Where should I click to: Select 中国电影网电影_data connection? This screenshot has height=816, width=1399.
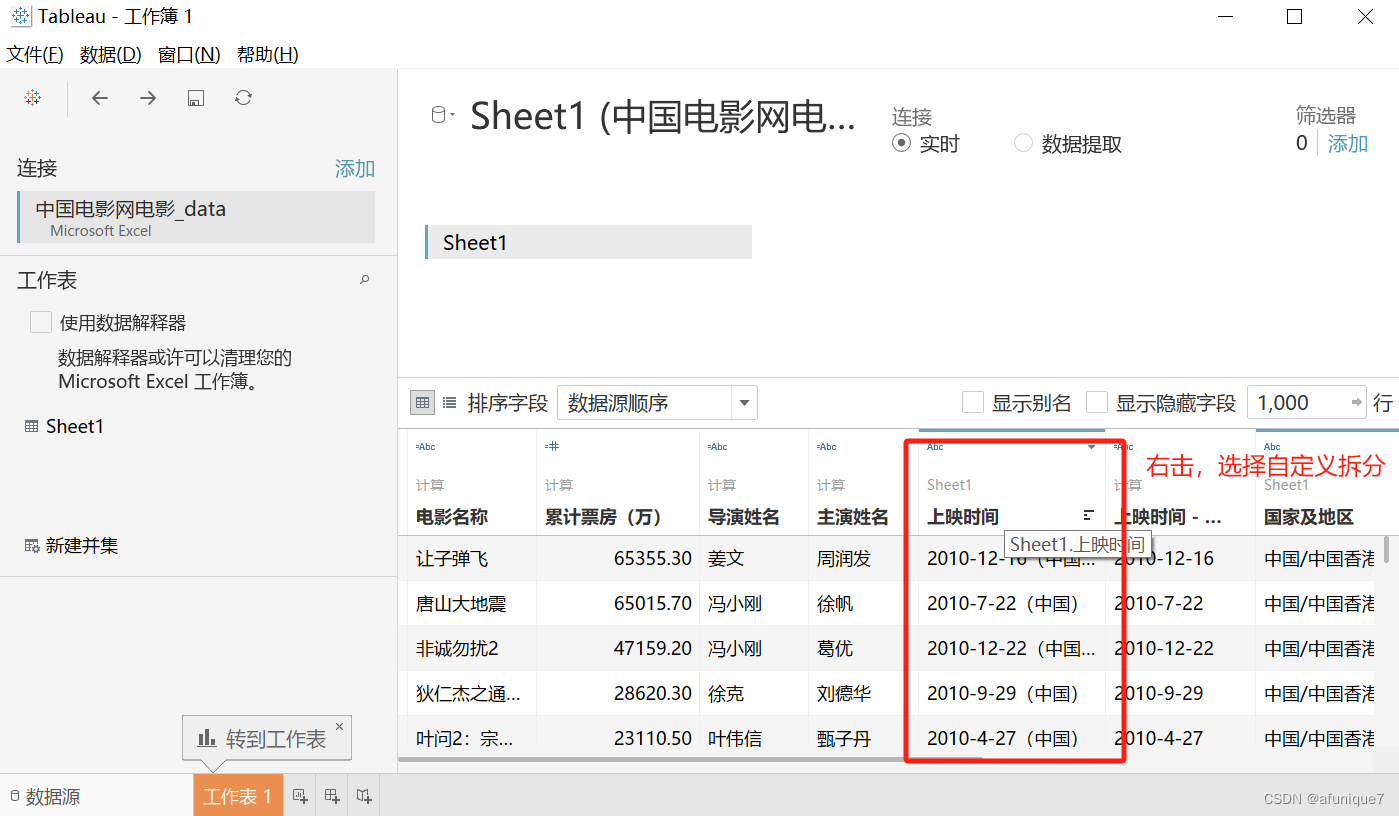(x=196, y=217)
